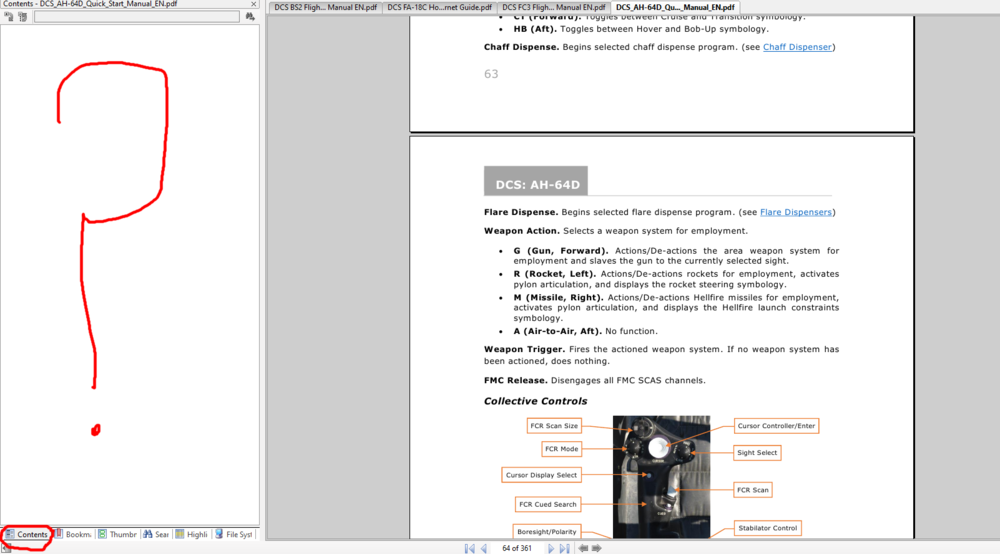Click the Weapon Action bold text
The image size is (1000, 554).
(521, 231)
